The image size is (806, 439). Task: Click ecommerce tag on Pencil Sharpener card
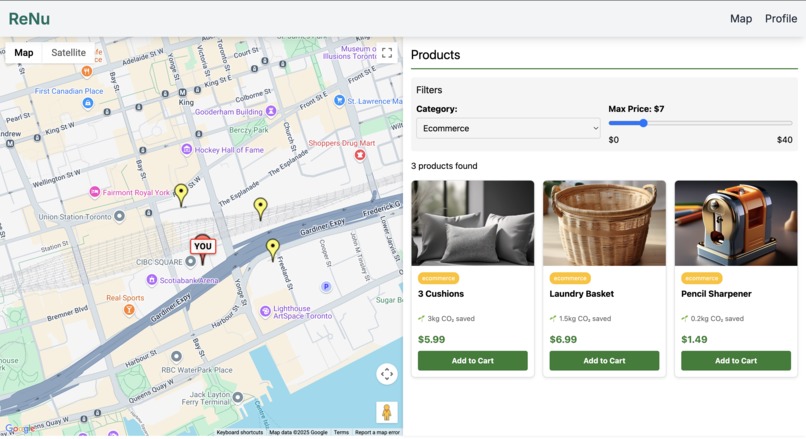[x=701, y=278]
